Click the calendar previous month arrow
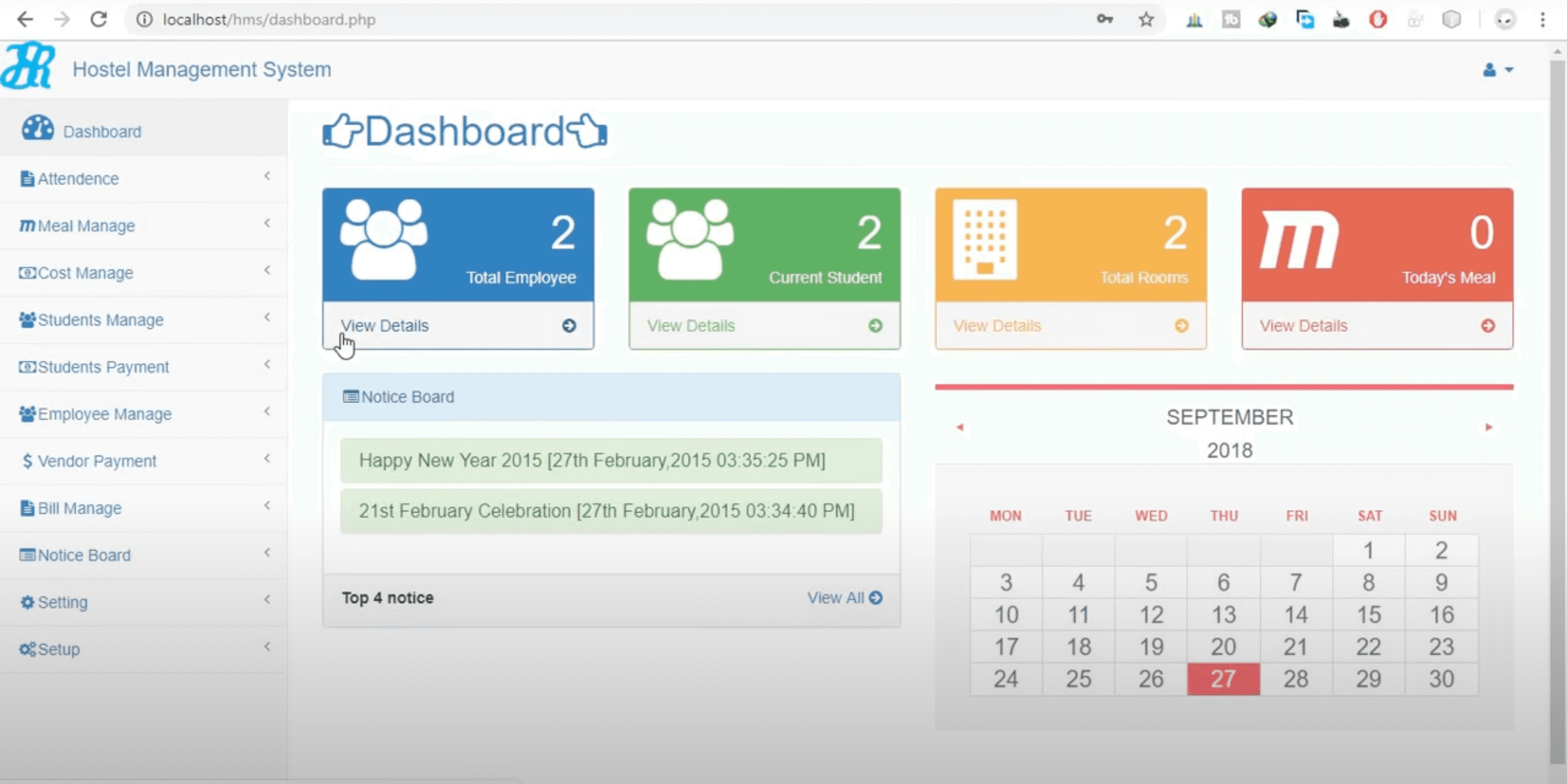 point(960,427)
